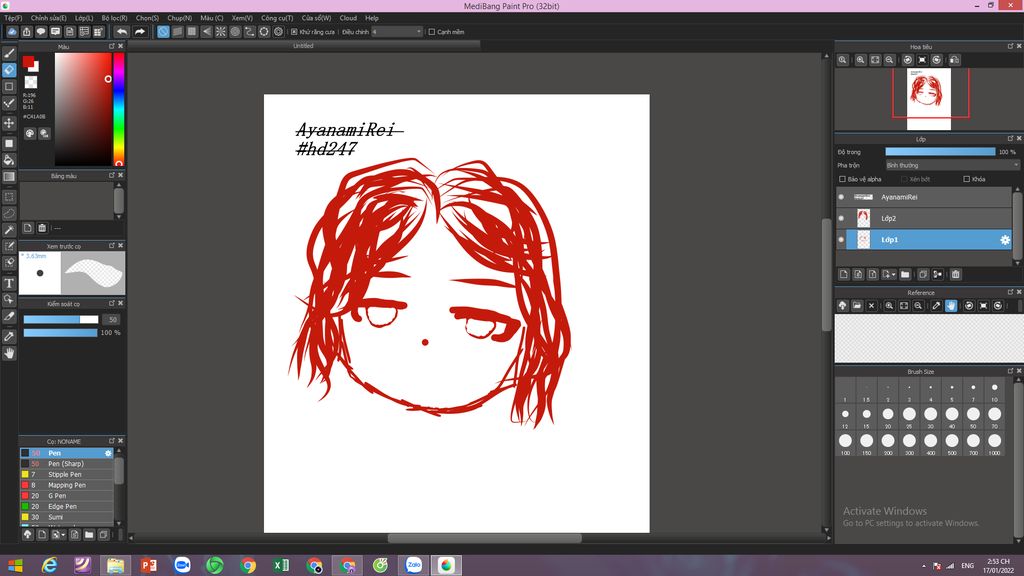Hide the AyanamiRei layer

click(841, 197)
